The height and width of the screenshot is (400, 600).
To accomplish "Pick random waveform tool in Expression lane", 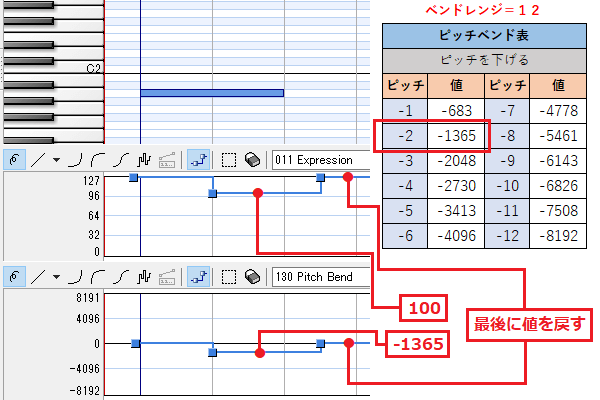I will 141,159.
